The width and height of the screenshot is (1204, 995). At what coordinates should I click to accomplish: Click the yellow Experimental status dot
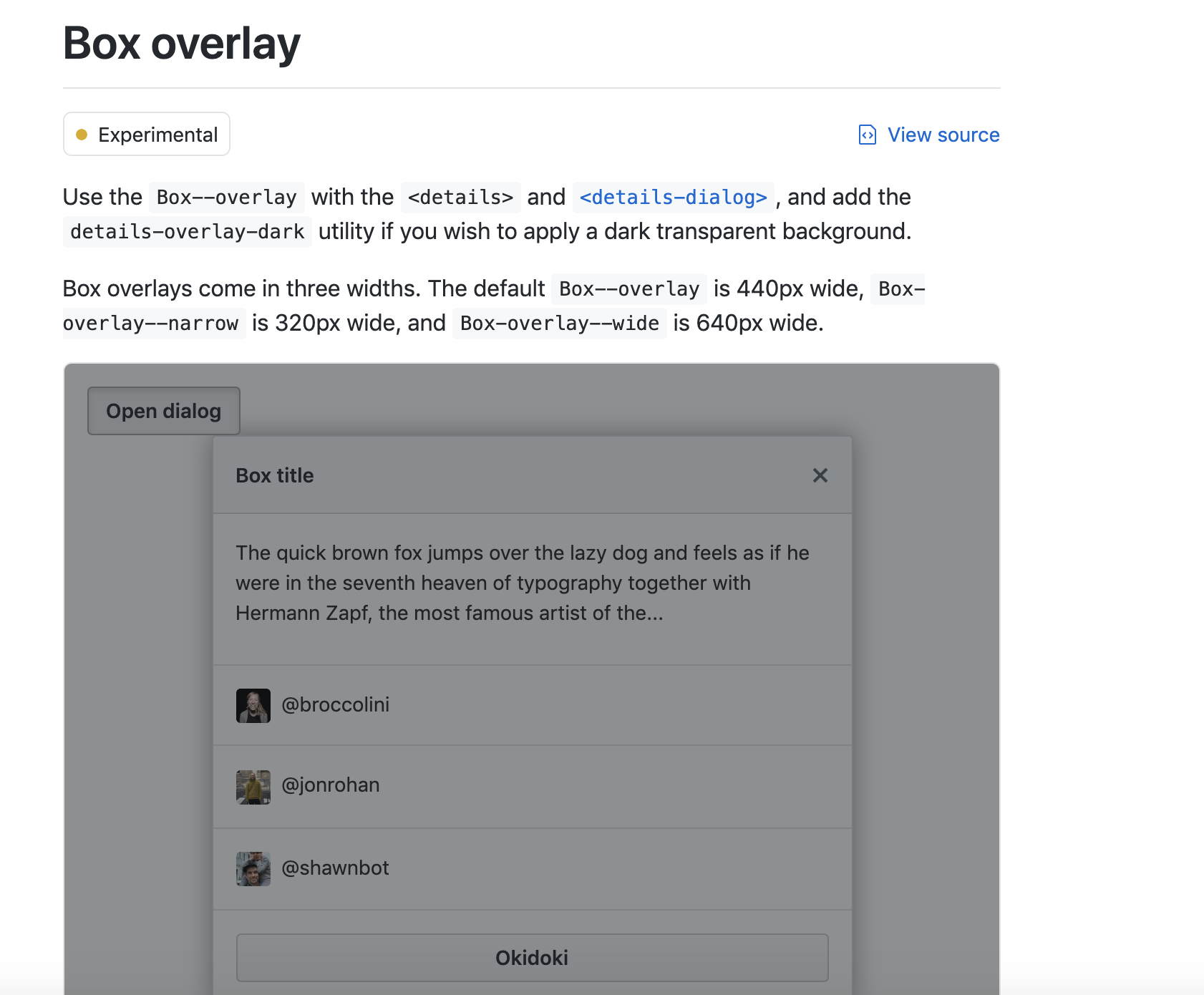point(82,134)
